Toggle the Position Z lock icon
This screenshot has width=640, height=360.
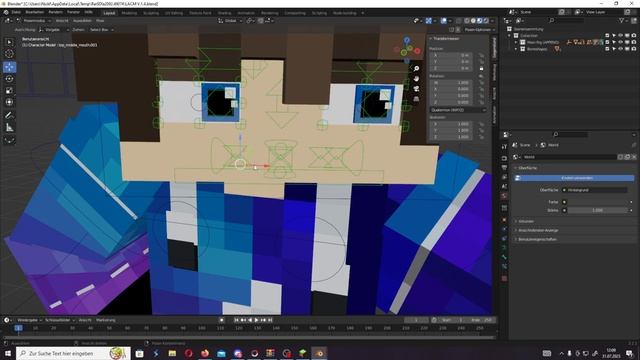482,68
